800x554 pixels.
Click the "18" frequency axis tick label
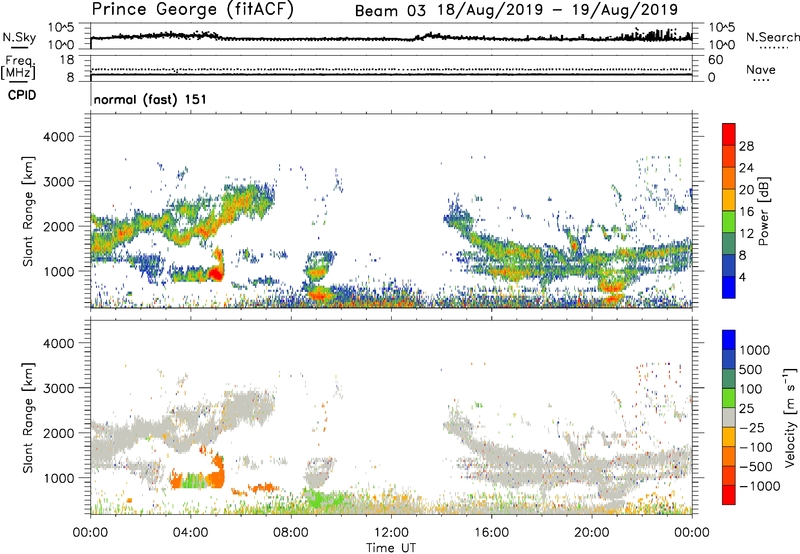click(x=67, y=60)
